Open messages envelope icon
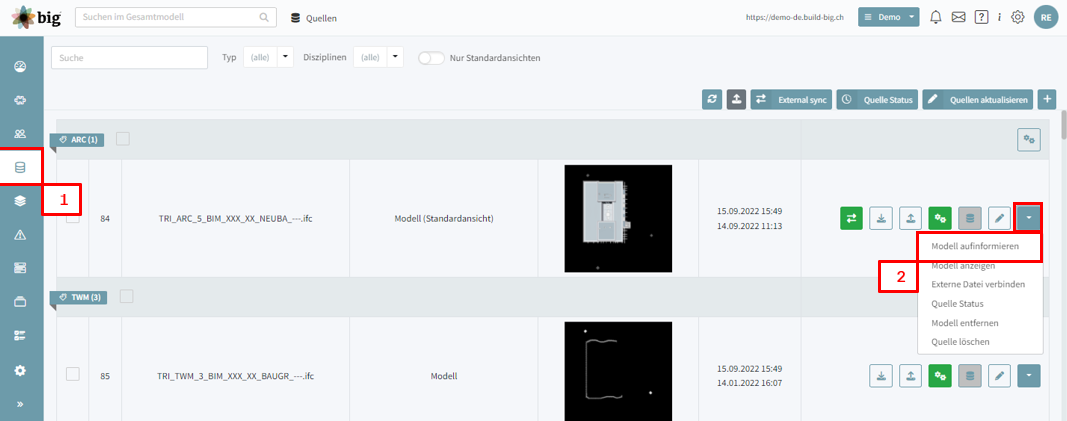The image size is (1067, 421). click(958, 18)
